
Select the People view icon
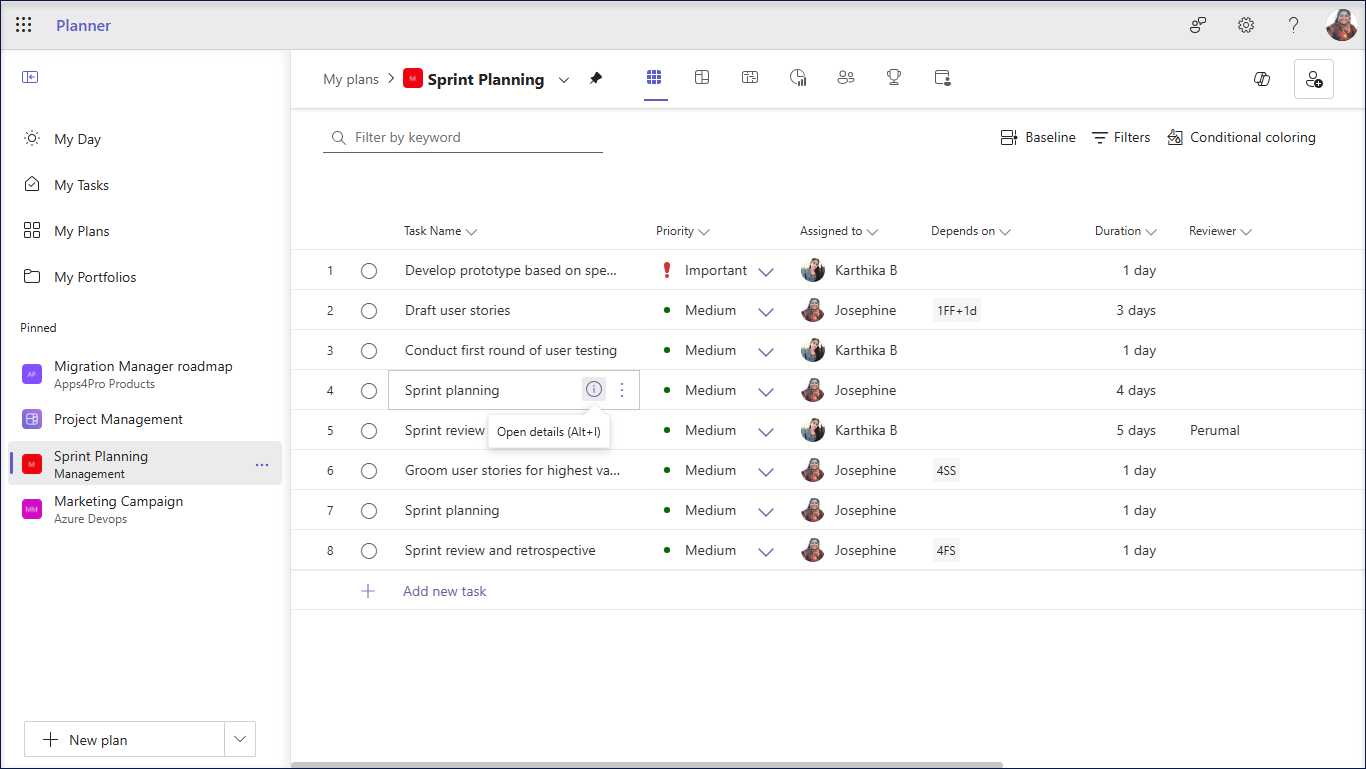pos(846,77)
